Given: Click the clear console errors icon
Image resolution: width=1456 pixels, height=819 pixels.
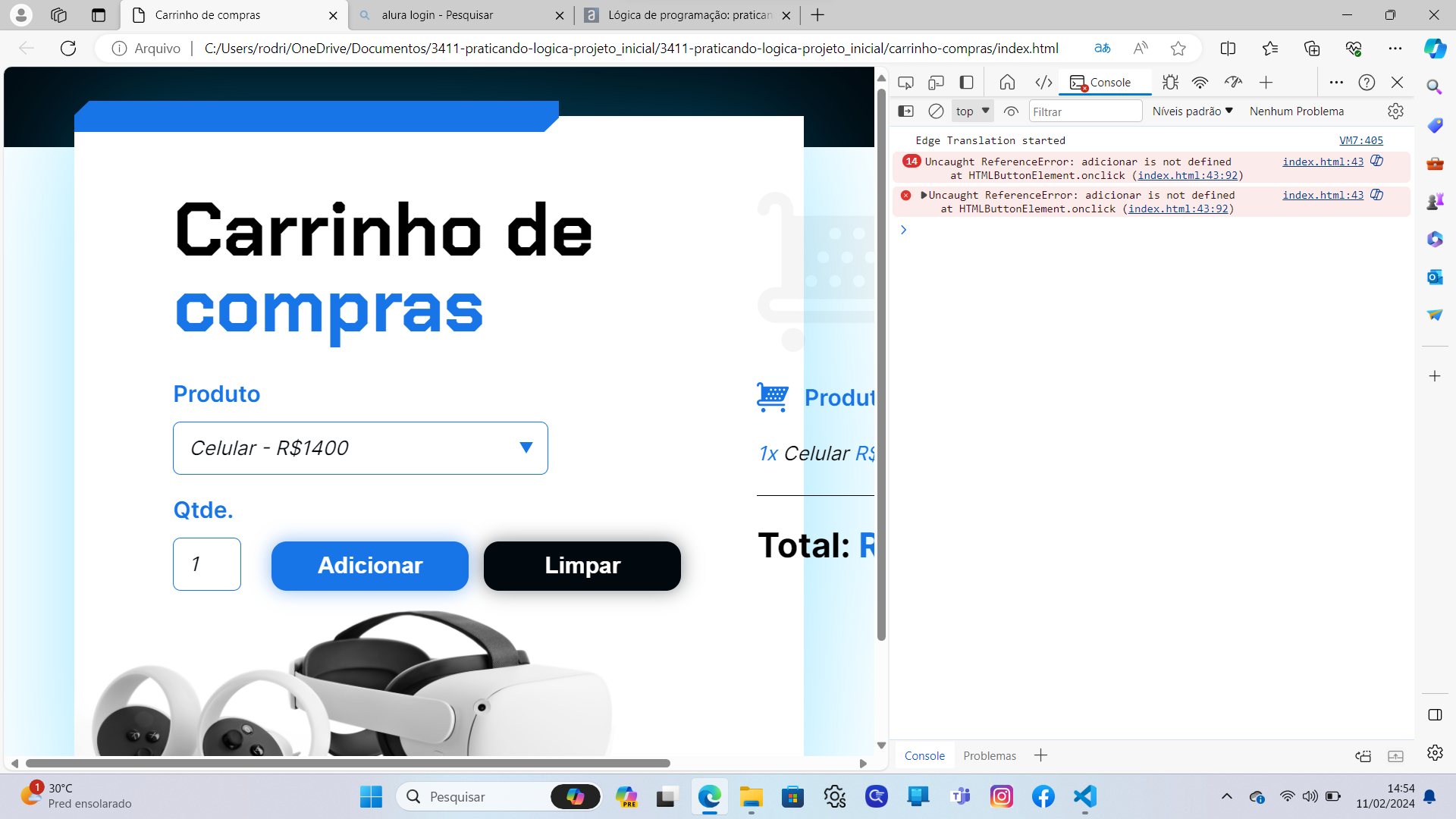Looking at the screenshot, I should click(935, 111).
